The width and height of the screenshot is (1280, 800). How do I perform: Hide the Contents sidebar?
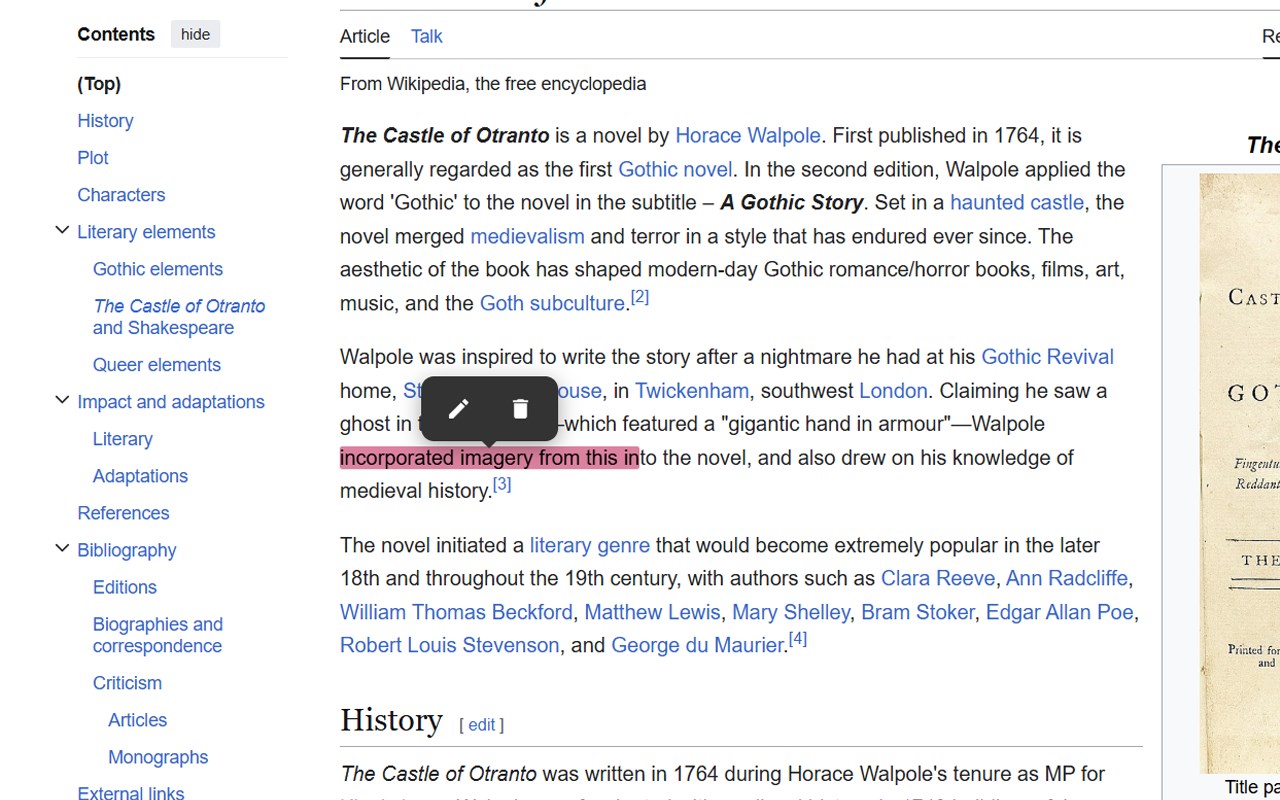[195, 34]
